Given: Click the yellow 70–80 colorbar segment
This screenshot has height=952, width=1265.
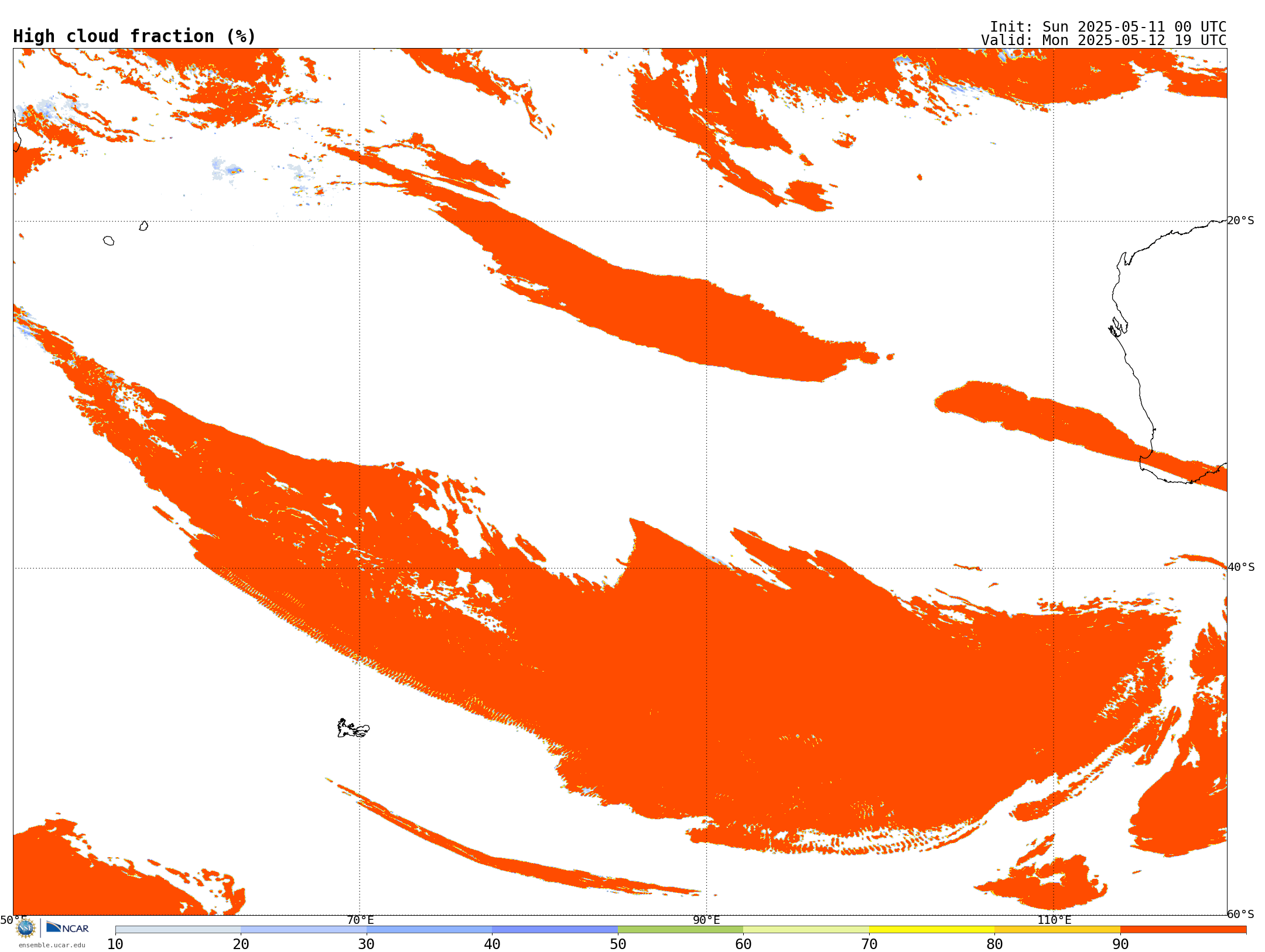Looking at the screenshot, I should (x=932, y=930).
